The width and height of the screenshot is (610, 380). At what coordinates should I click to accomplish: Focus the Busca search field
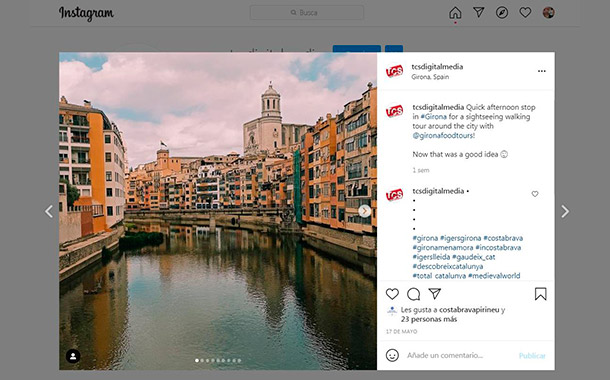(x=307, y=12)
